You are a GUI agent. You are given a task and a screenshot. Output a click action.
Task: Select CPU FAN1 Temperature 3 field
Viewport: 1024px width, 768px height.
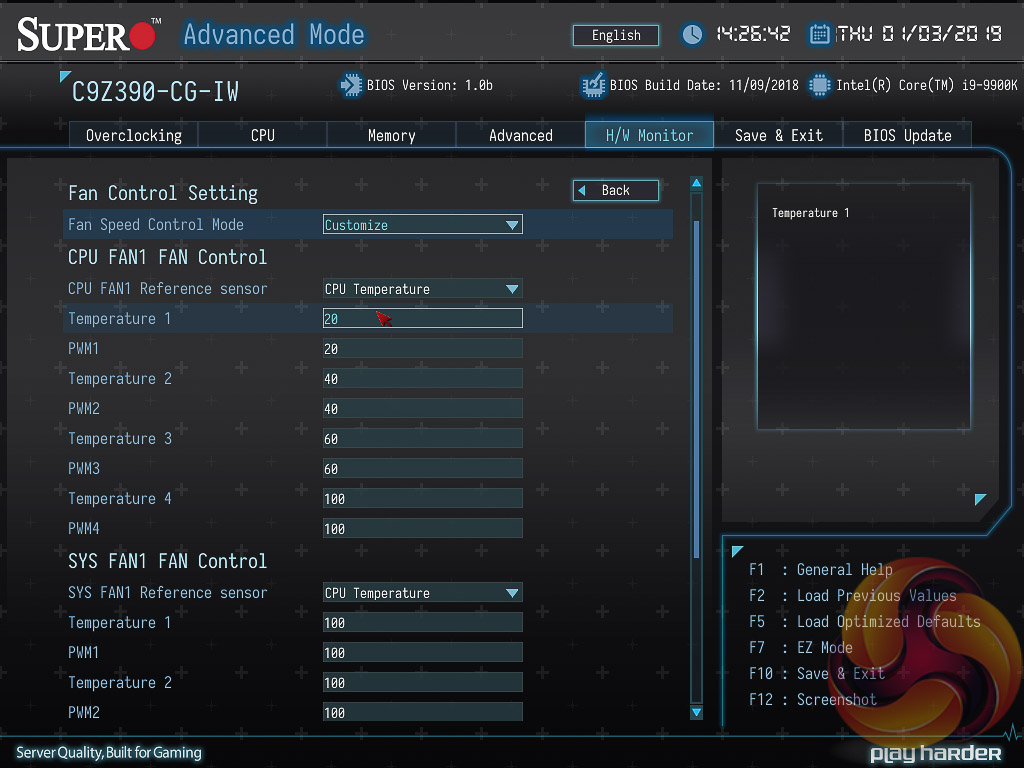tap(423, 439)
